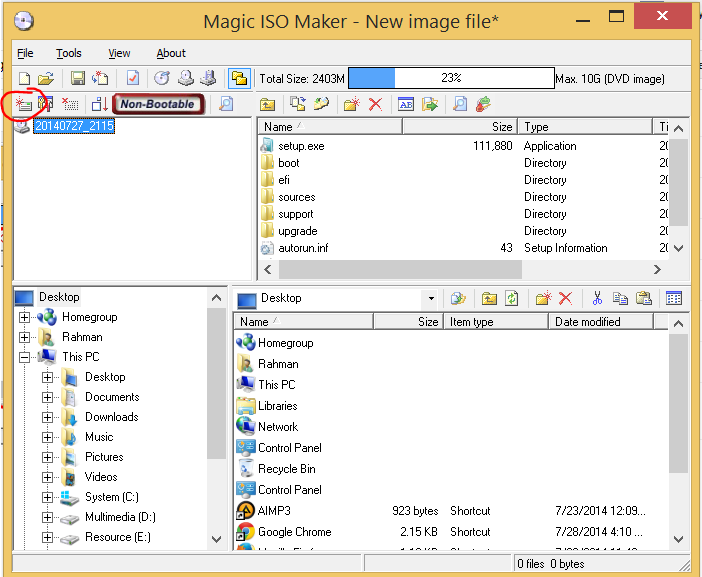Image resolution: width=702 pixels, height=577 pixels.
Task: Sort image list by Type column
Action: tap(585, 127)
